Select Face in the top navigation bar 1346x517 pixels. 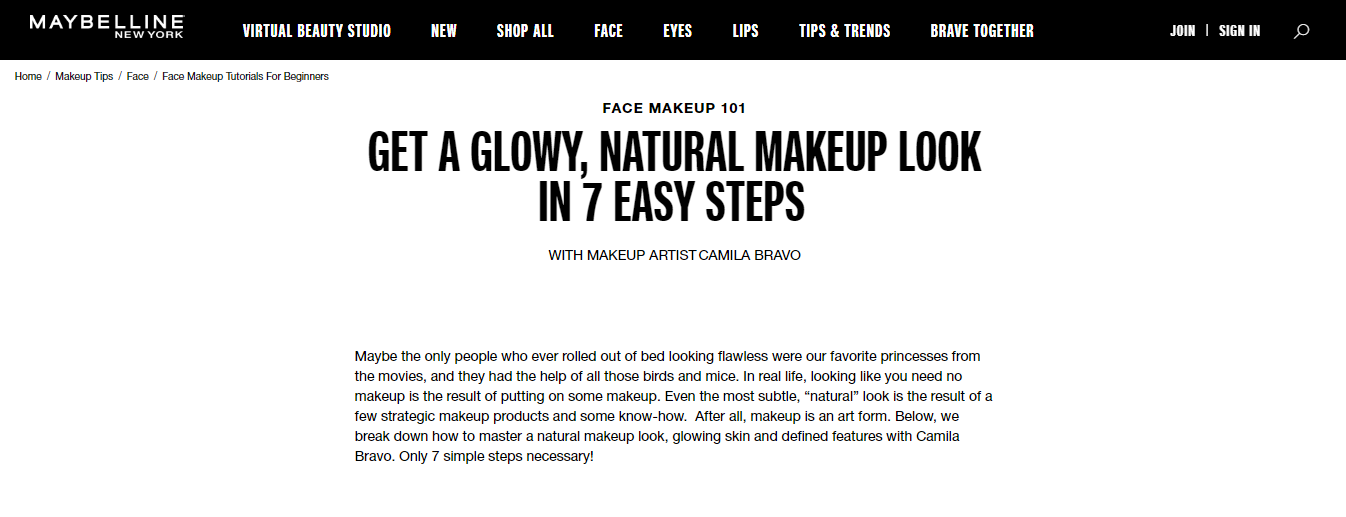click(608, 31)
